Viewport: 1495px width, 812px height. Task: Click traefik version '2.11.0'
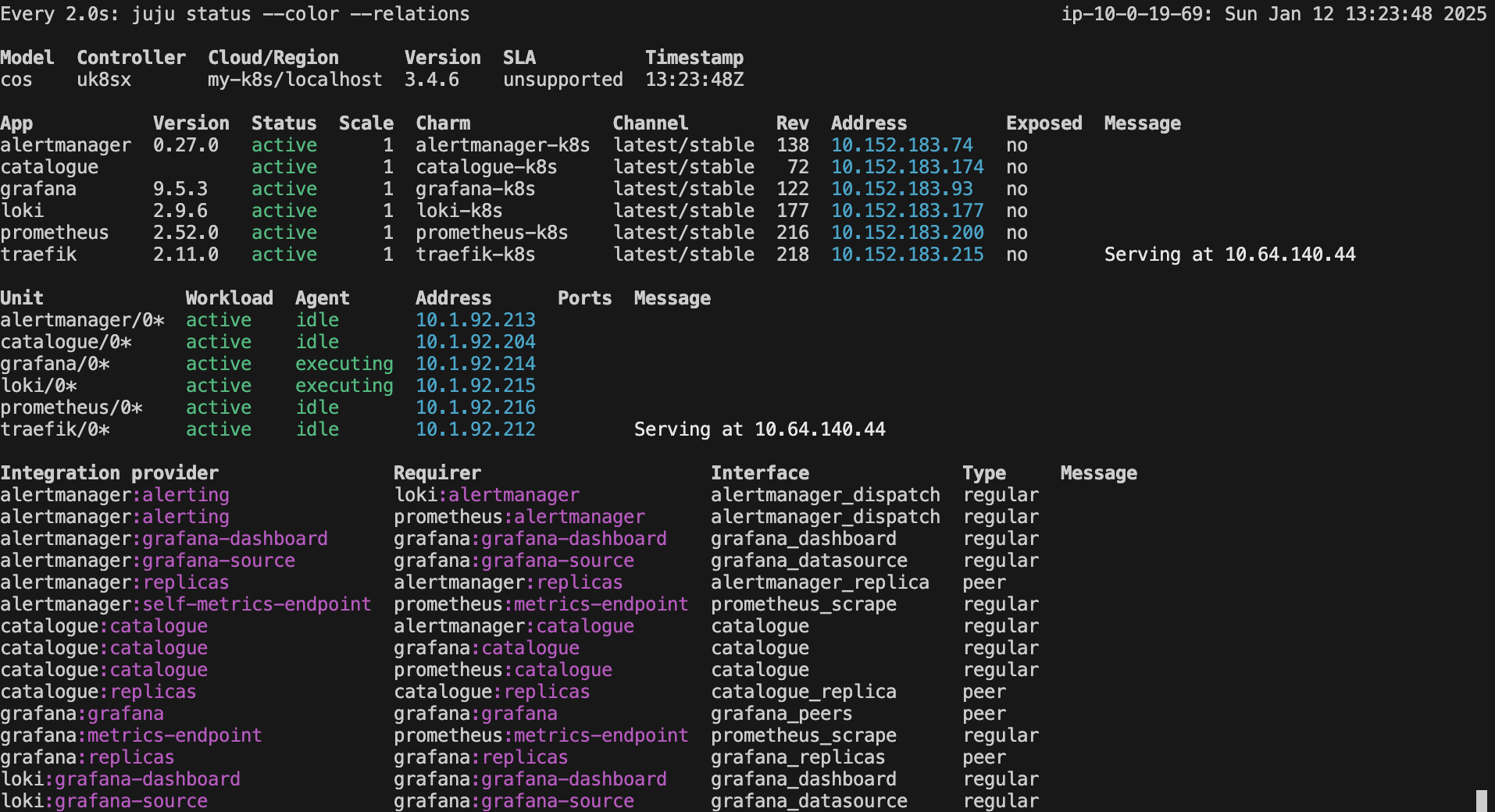click(x=186, y=255)
